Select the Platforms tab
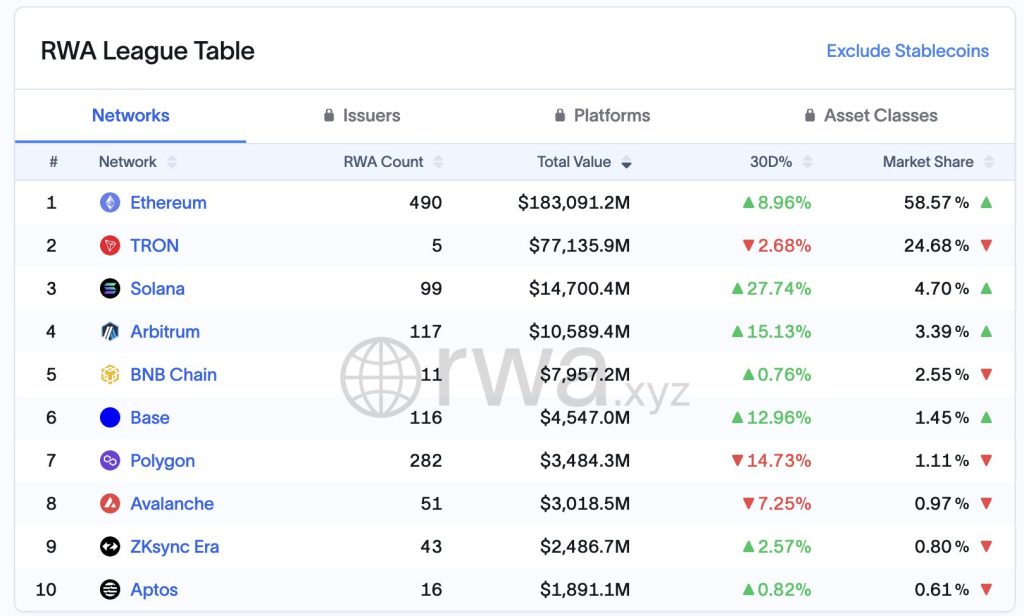Screen dimensions: 1024x616 [x=602, y=116]
